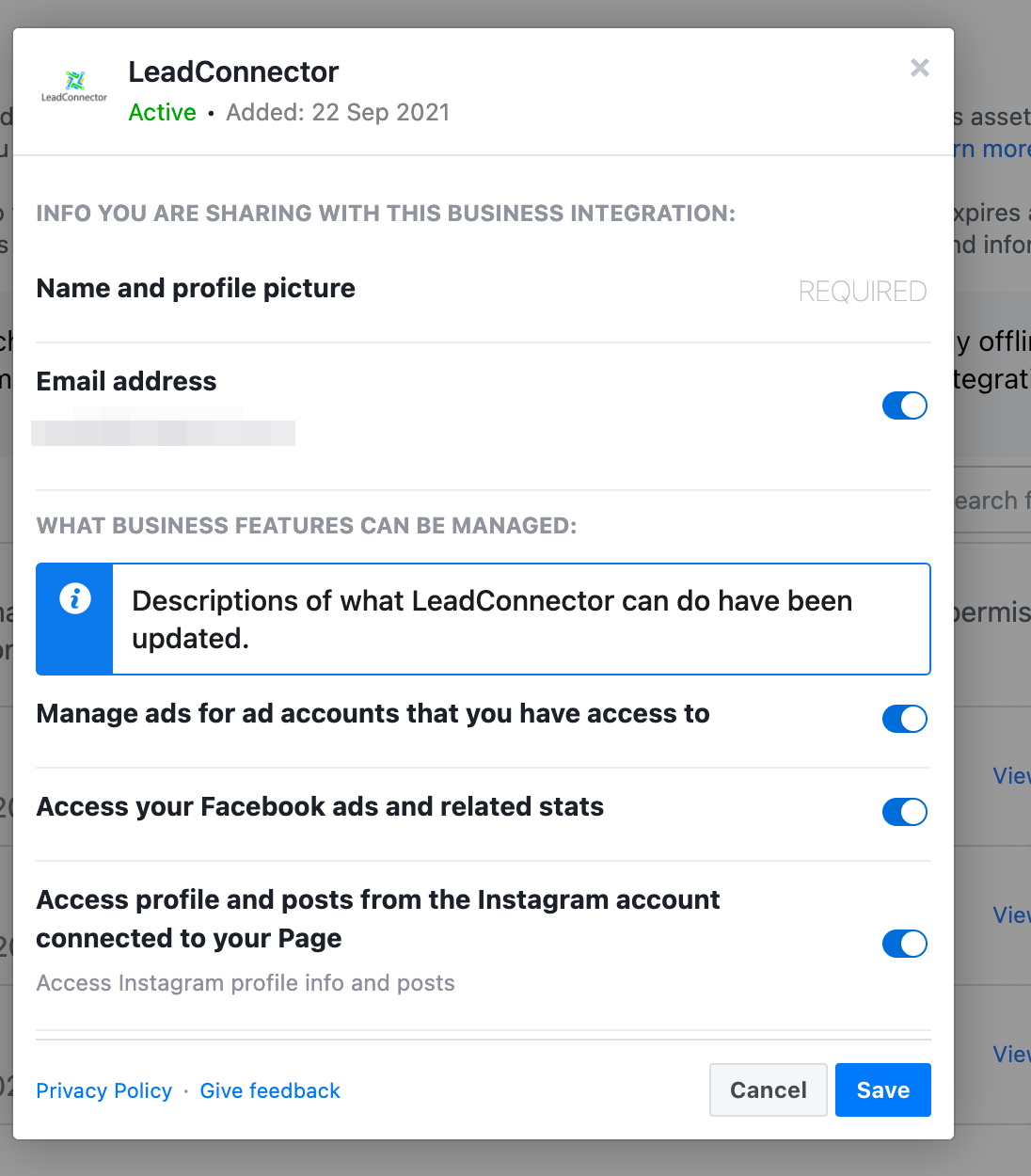Save the integration settings

(883, 1089)
